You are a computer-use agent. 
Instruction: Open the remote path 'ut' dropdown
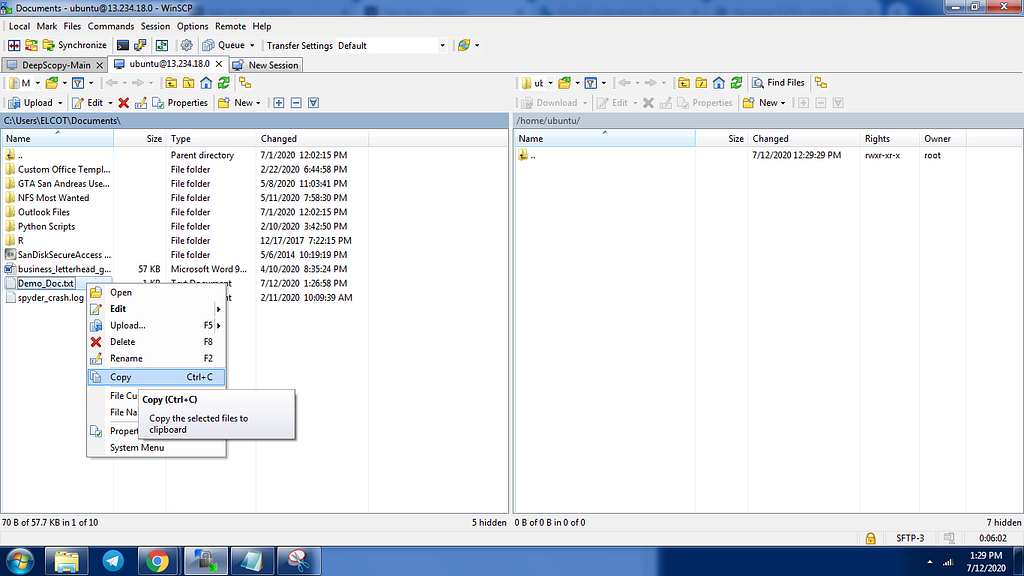coord(550,83)
